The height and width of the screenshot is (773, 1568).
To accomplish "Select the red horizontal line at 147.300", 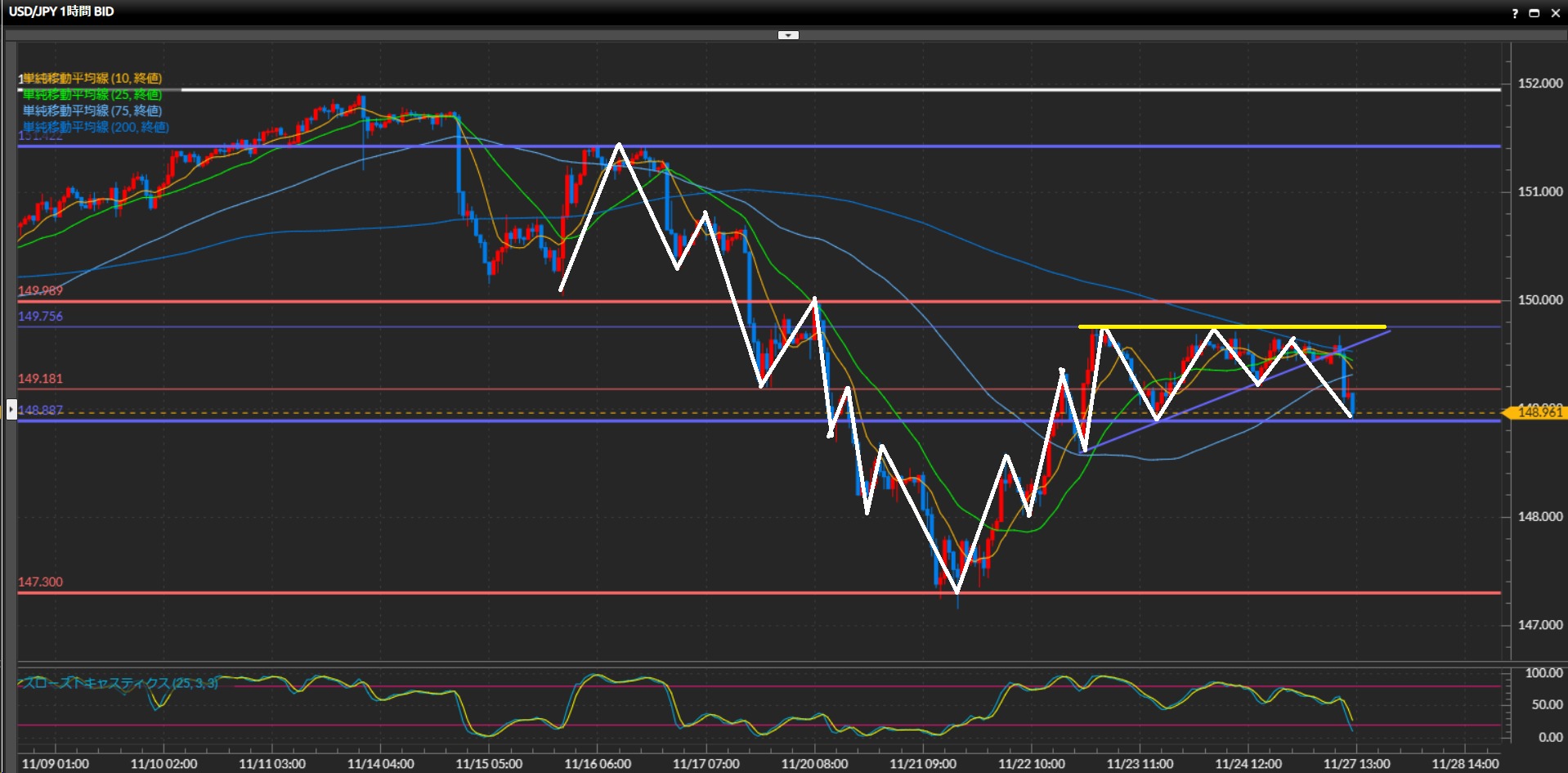I will coord(736,593).
